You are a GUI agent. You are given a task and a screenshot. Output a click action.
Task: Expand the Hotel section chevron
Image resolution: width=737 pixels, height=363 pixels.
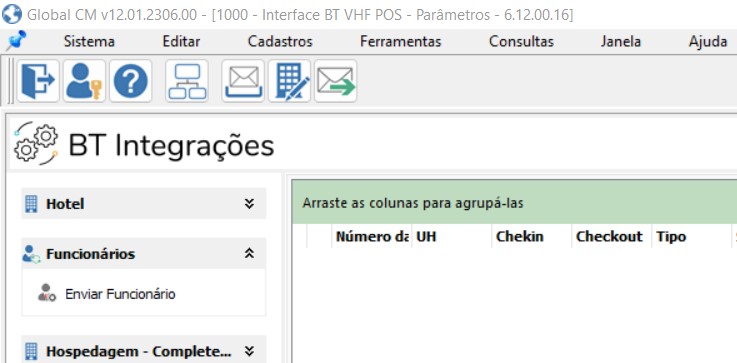tap(249, 204)
